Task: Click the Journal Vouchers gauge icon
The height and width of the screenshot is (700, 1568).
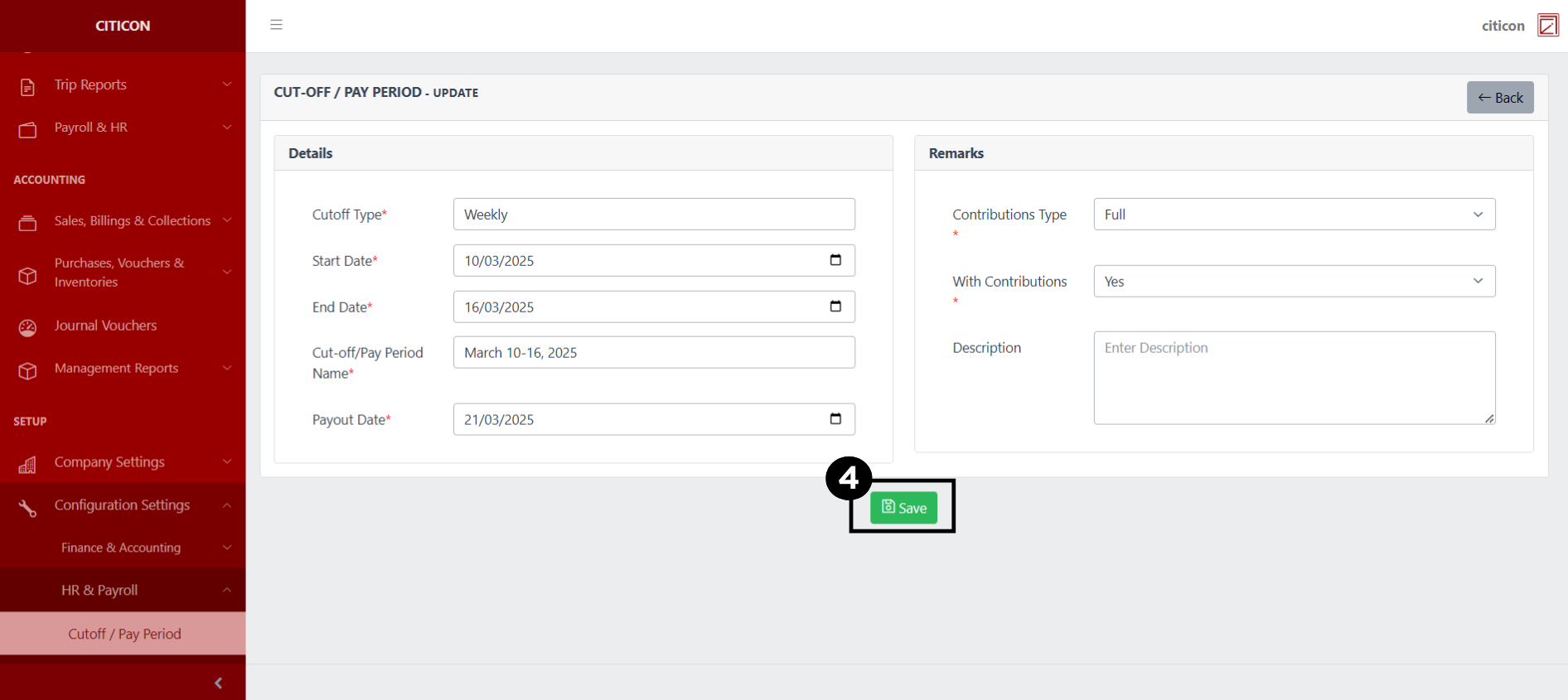Action: click(x=27, y=327)
